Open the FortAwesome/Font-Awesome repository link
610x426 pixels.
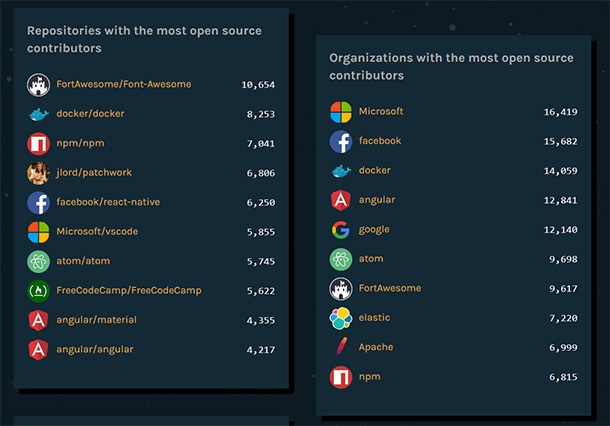(x=124, y=84)
